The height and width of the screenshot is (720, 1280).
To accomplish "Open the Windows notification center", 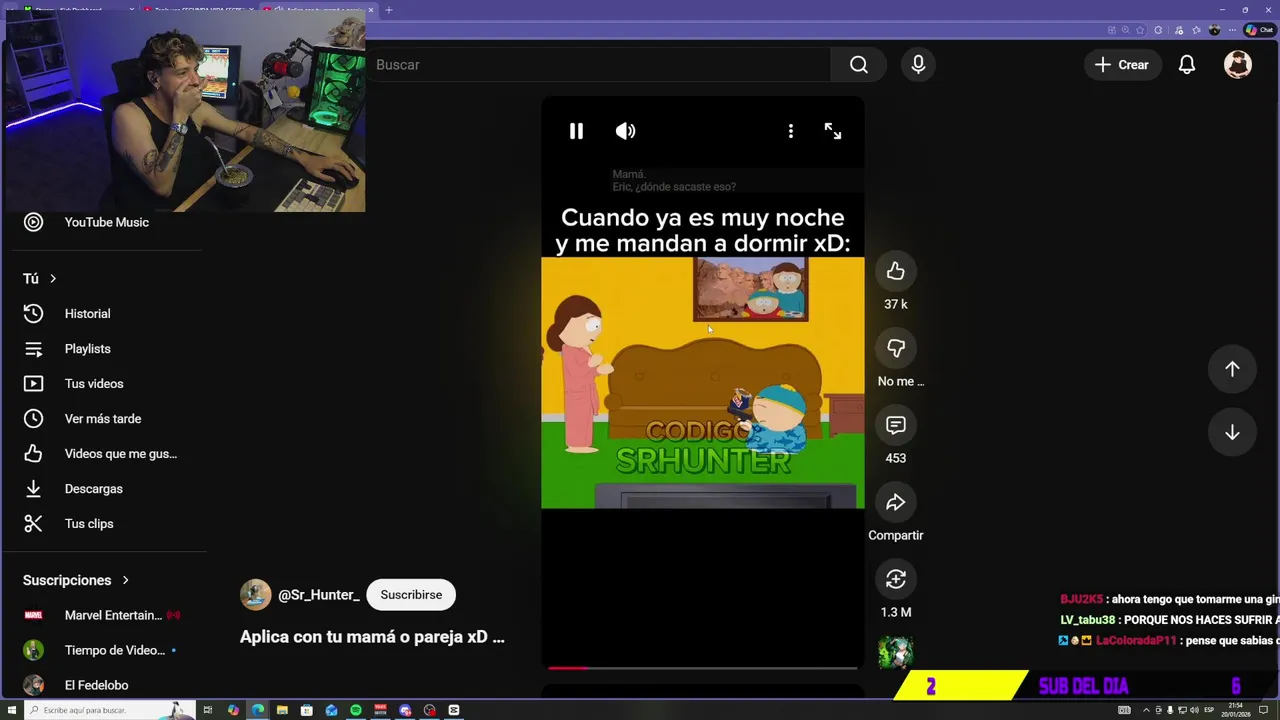I will (x=1263, y=710).
